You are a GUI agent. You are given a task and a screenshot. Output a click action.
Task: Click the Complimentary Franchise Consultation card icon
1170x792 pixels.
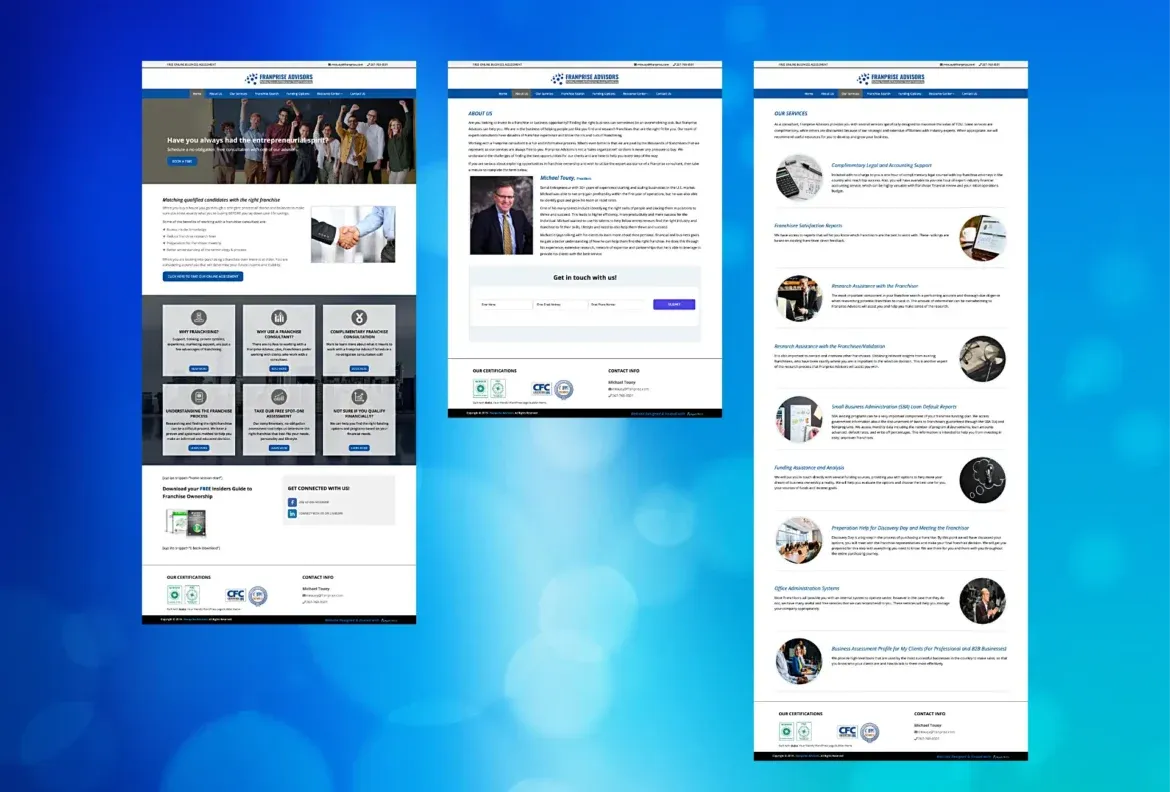[359, 318]
